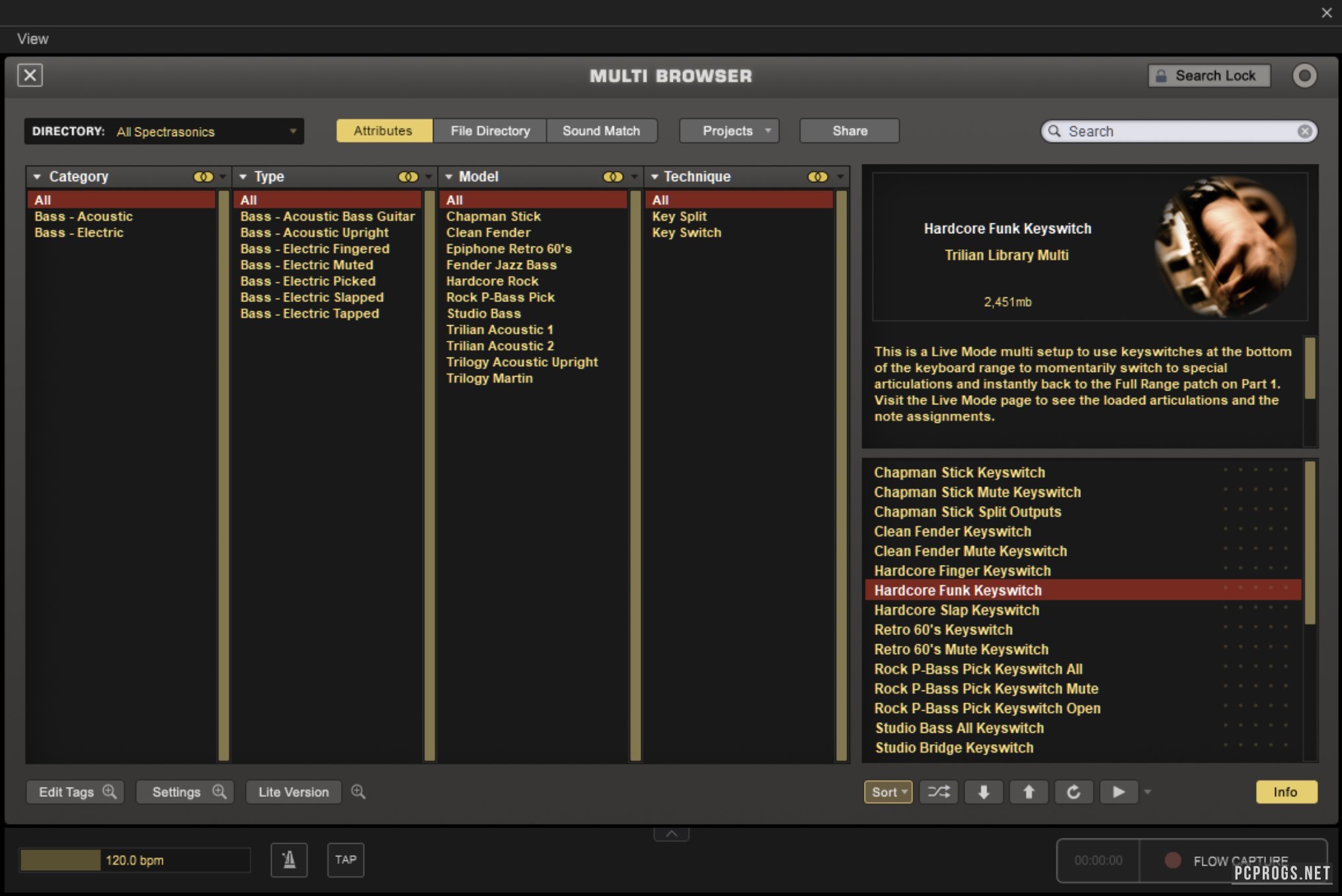Toggle the Type column link icon
Screen dimensions: 1342x896
[408, 177]
